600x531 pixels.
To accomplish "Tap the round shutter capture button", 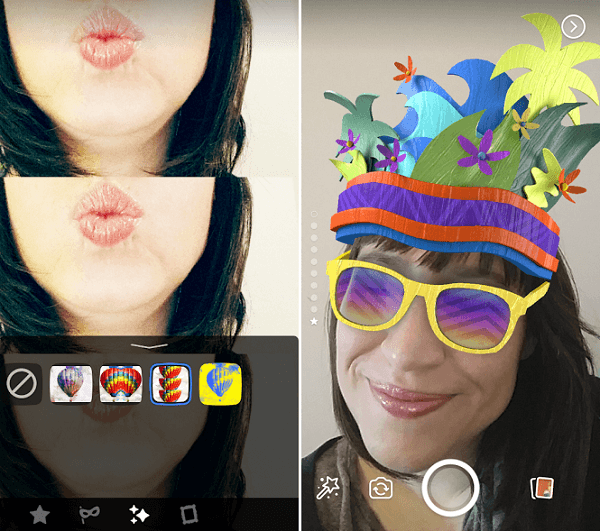I will pos(450,488).
